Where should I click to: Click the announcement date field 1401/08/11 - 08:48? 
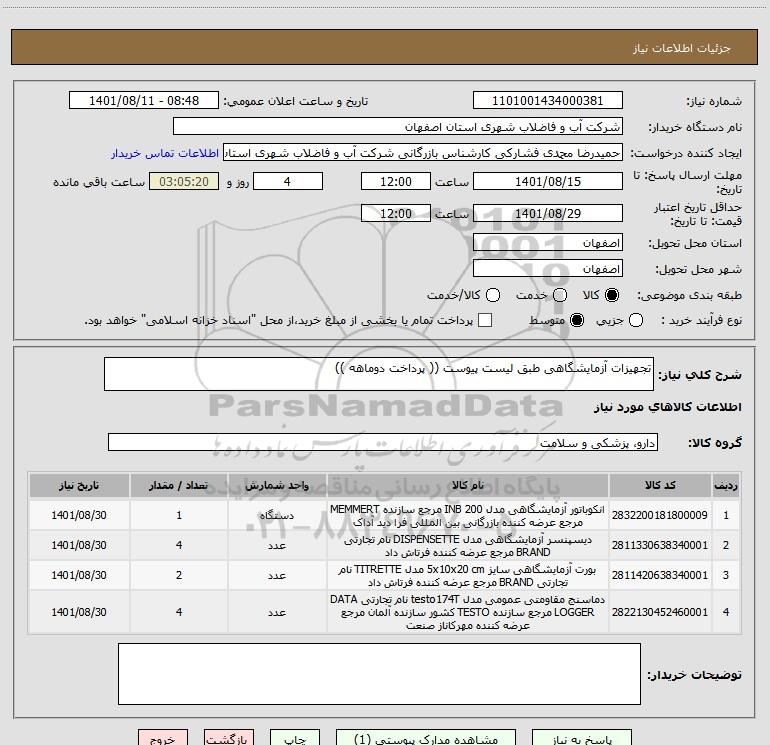[x=144, y=100]
